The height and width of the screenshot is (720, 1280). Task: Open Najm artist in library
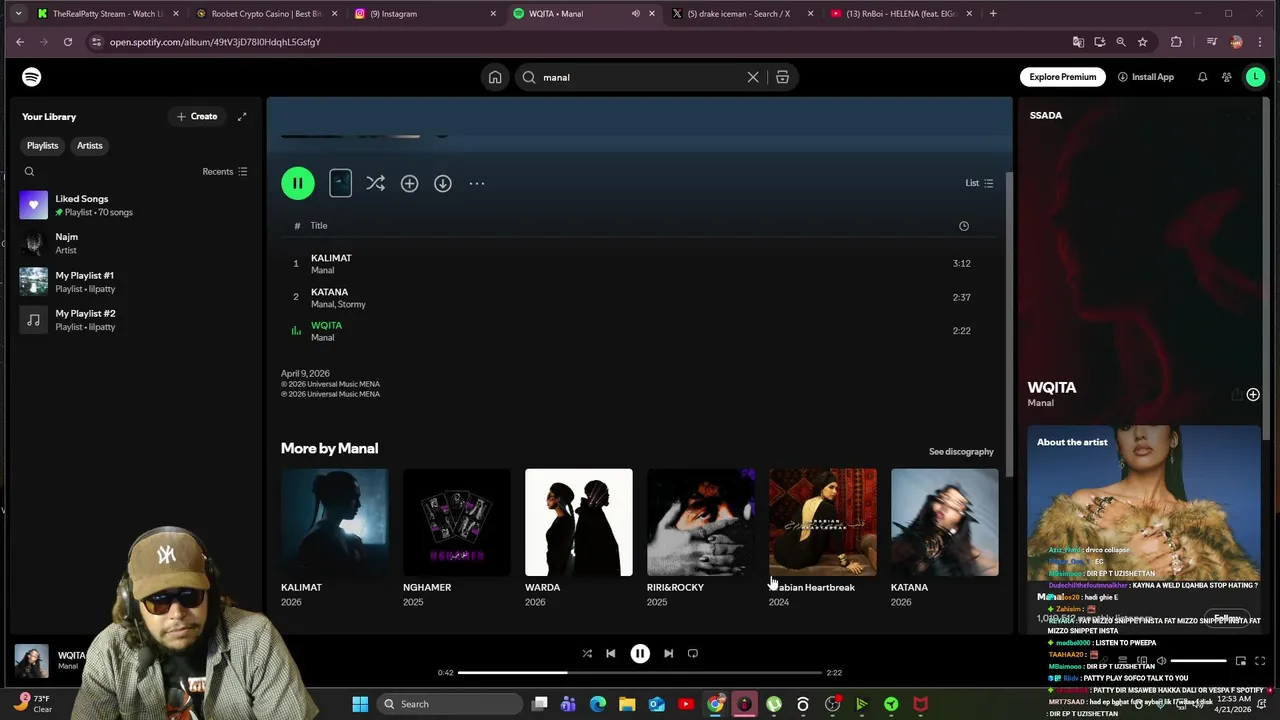click(x=134, y=243)
